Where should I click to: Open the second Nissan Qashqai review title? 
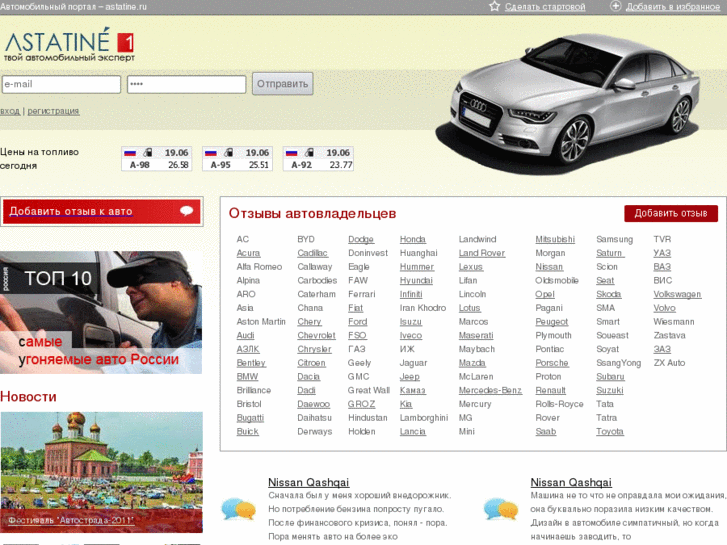(x=571, y=482)
